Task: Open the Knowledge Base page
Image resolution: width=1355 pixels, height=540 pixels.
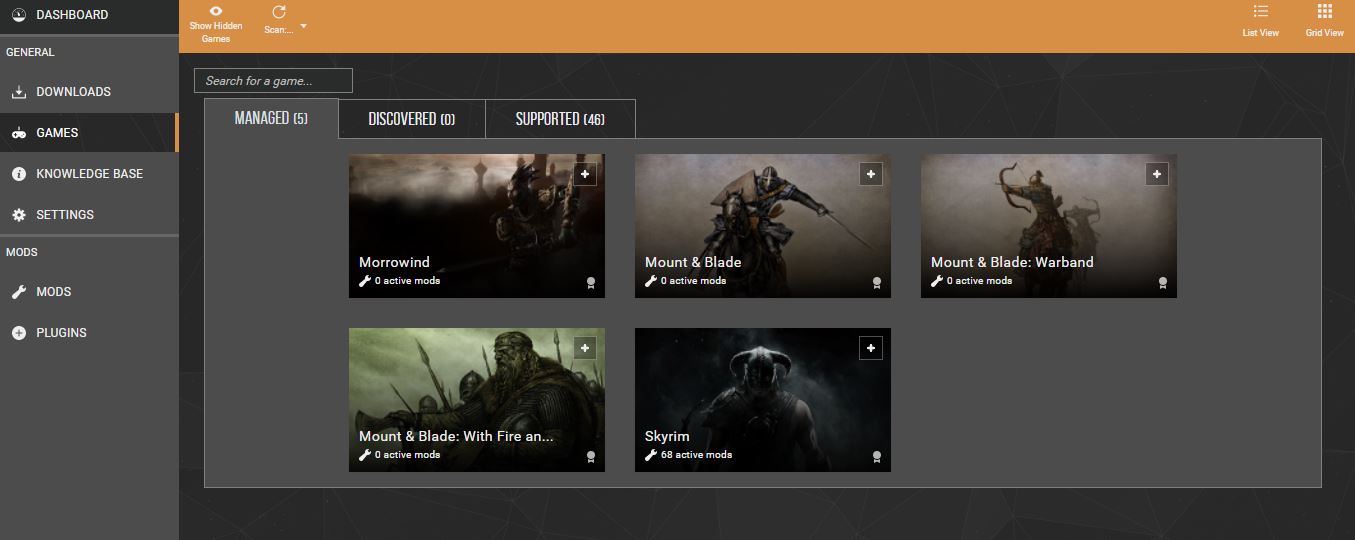Action: pos(89,174)
